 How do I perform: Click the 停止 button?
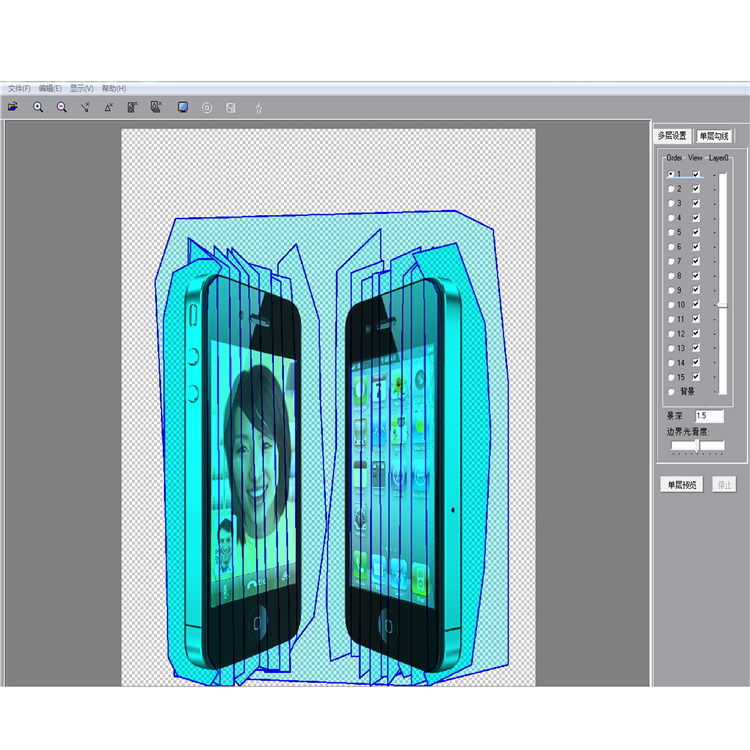pos(724,485)
